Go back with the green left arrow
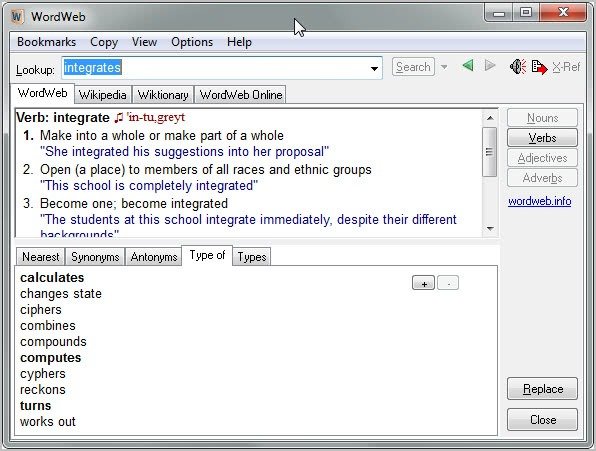Viewport: 596px width, 451px height. pyautogui.click(x=468, y=66)
